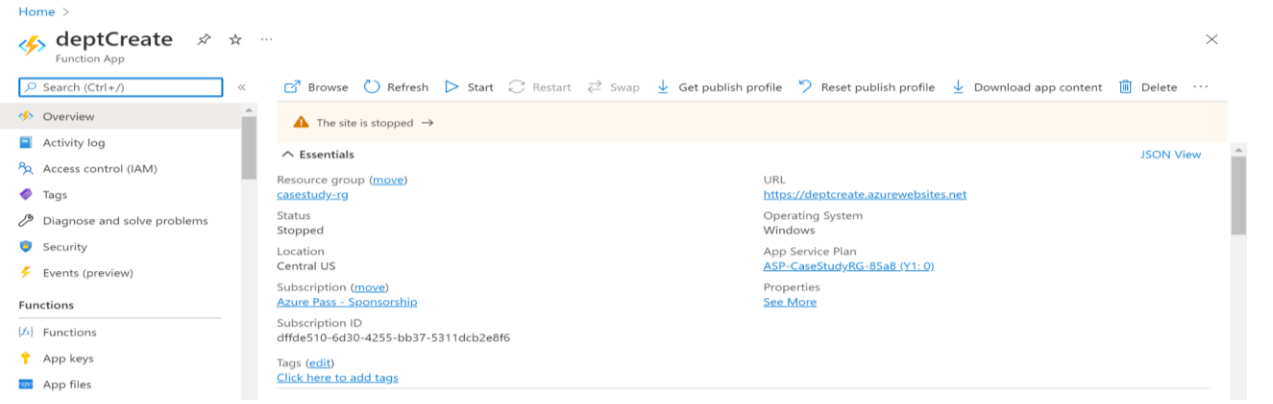
Task: Click edit link next to Tags
Action: tap(320, 362)
